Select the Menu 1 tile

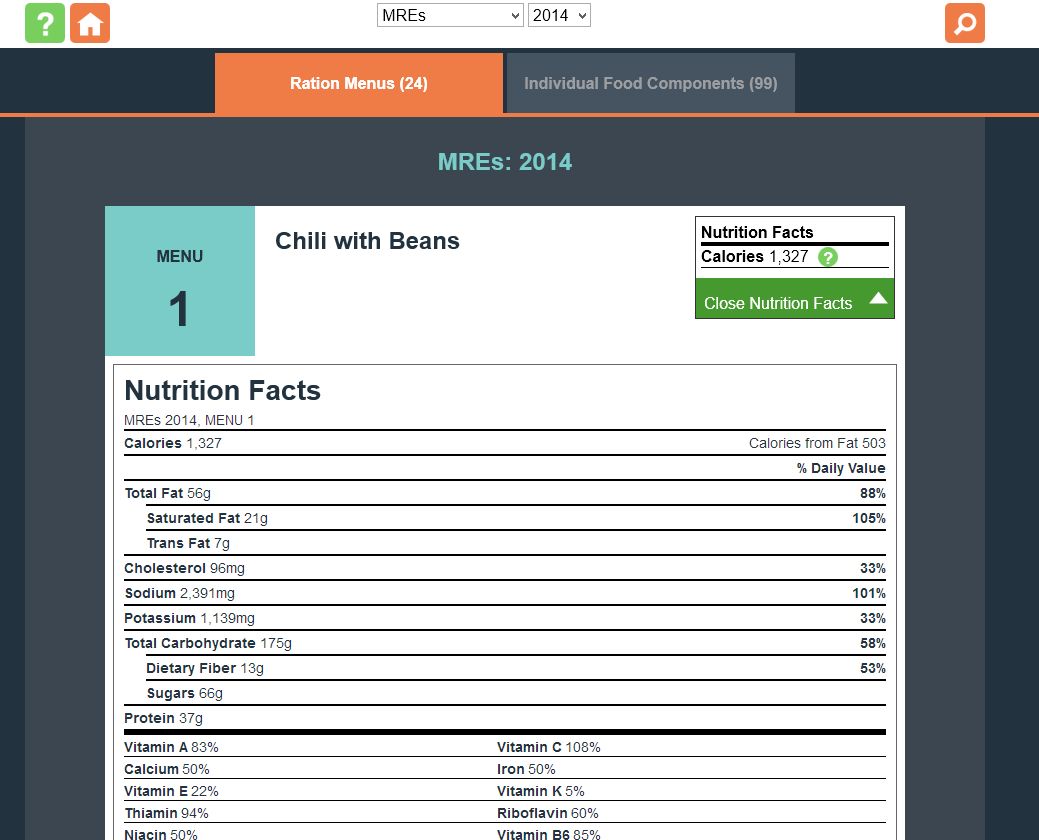pos(179,281)
